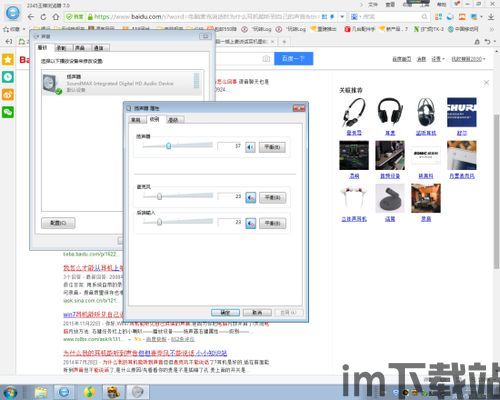The height and width of the screenshot is (400, 500).
Task: Click the browser round logo avatar icon
Action: 13,13
